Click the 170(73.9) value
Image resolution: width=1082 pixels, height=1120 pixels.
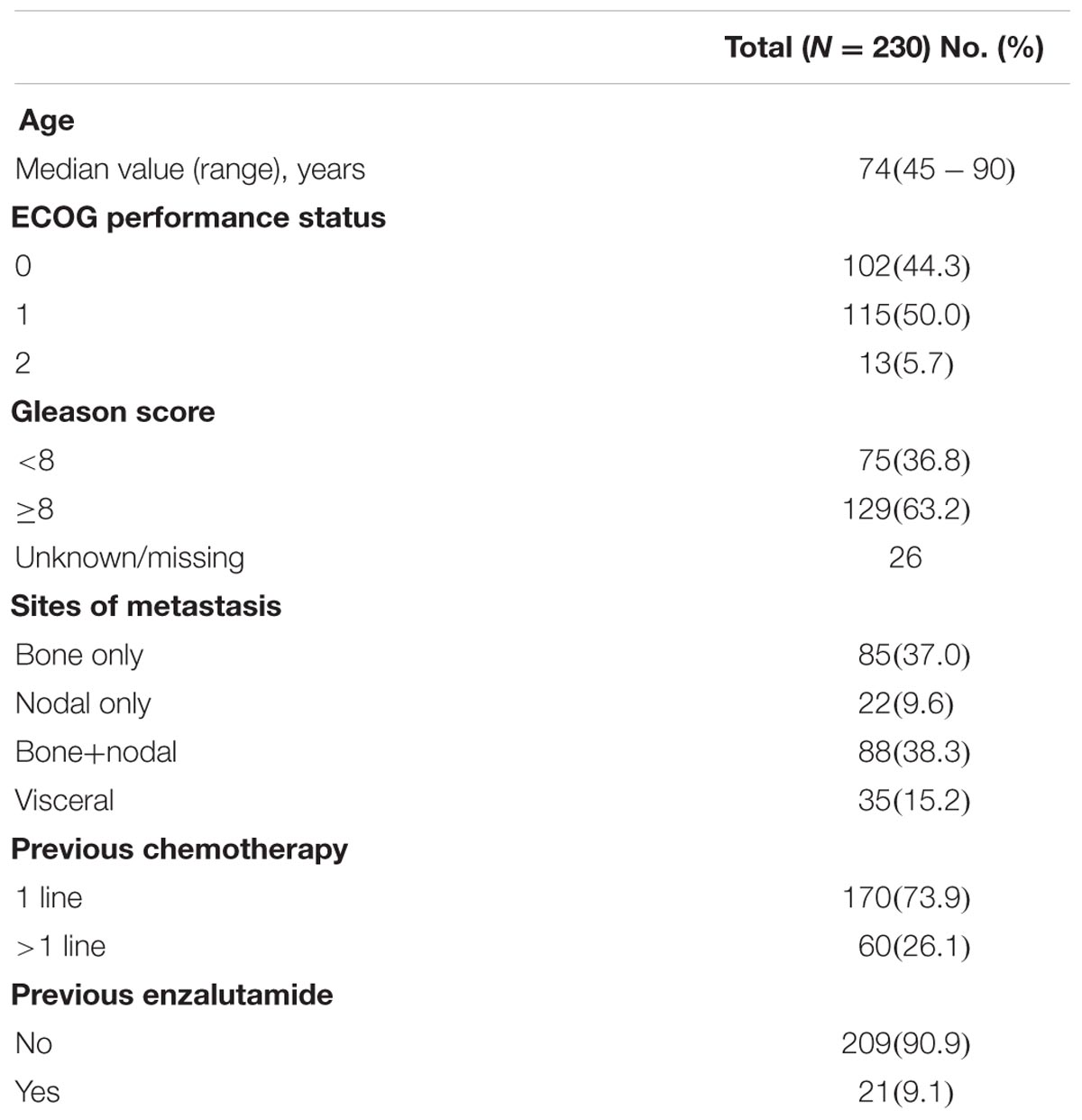click(906, 898)
